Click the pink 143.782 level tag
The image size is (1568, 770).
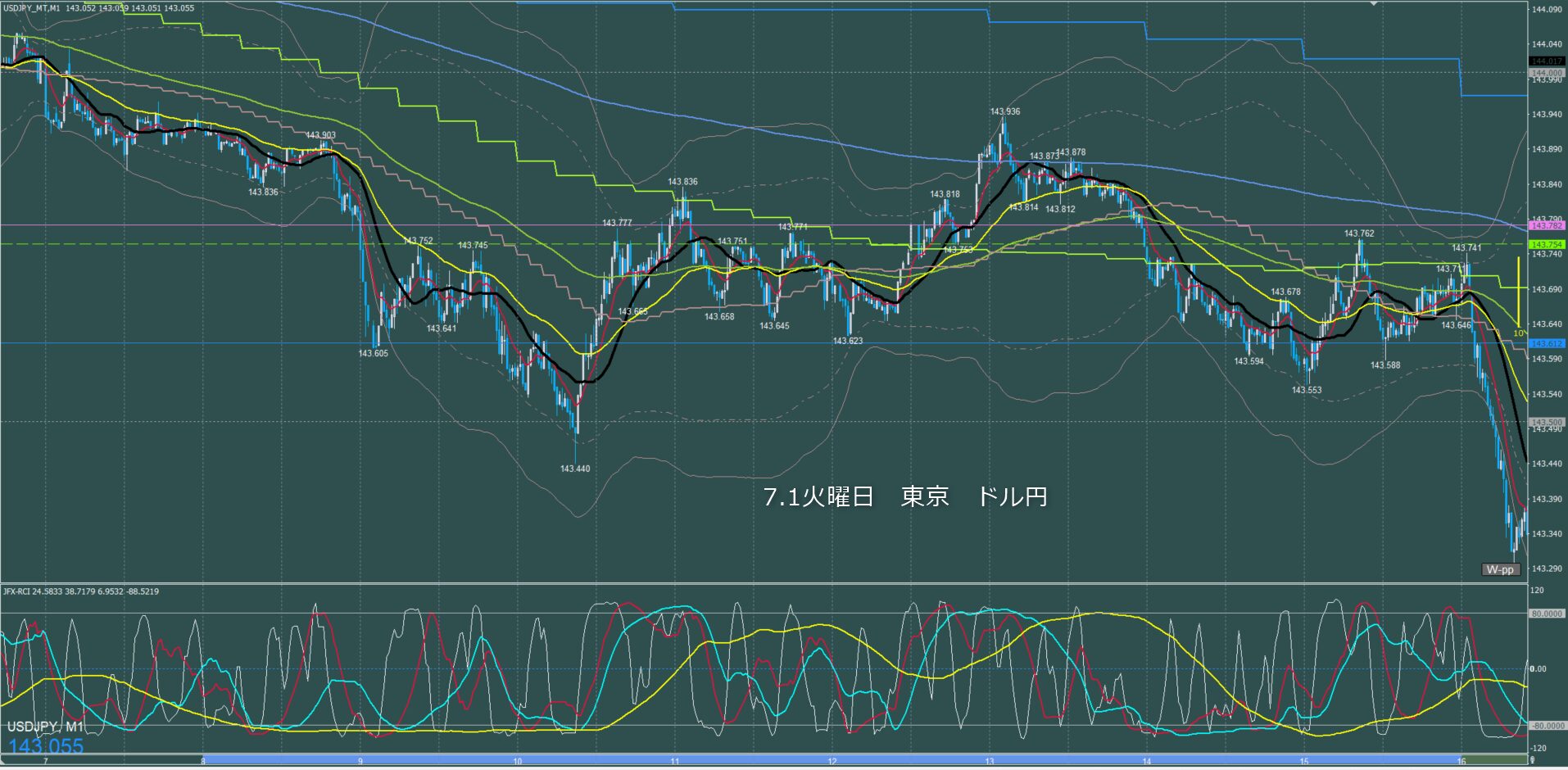pyautogui.click(x=1547, y=225)
